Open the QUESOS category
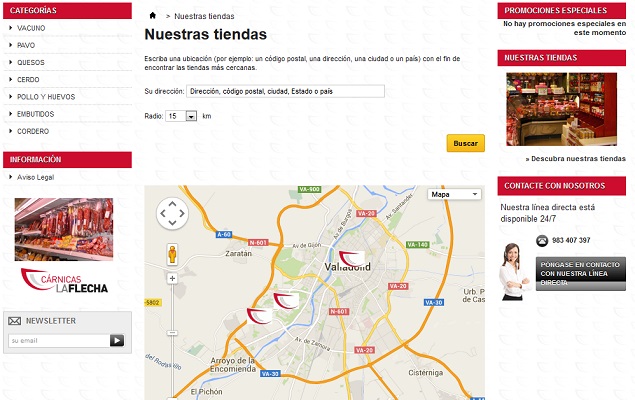635x400 pixels. (x=31, y=62)
